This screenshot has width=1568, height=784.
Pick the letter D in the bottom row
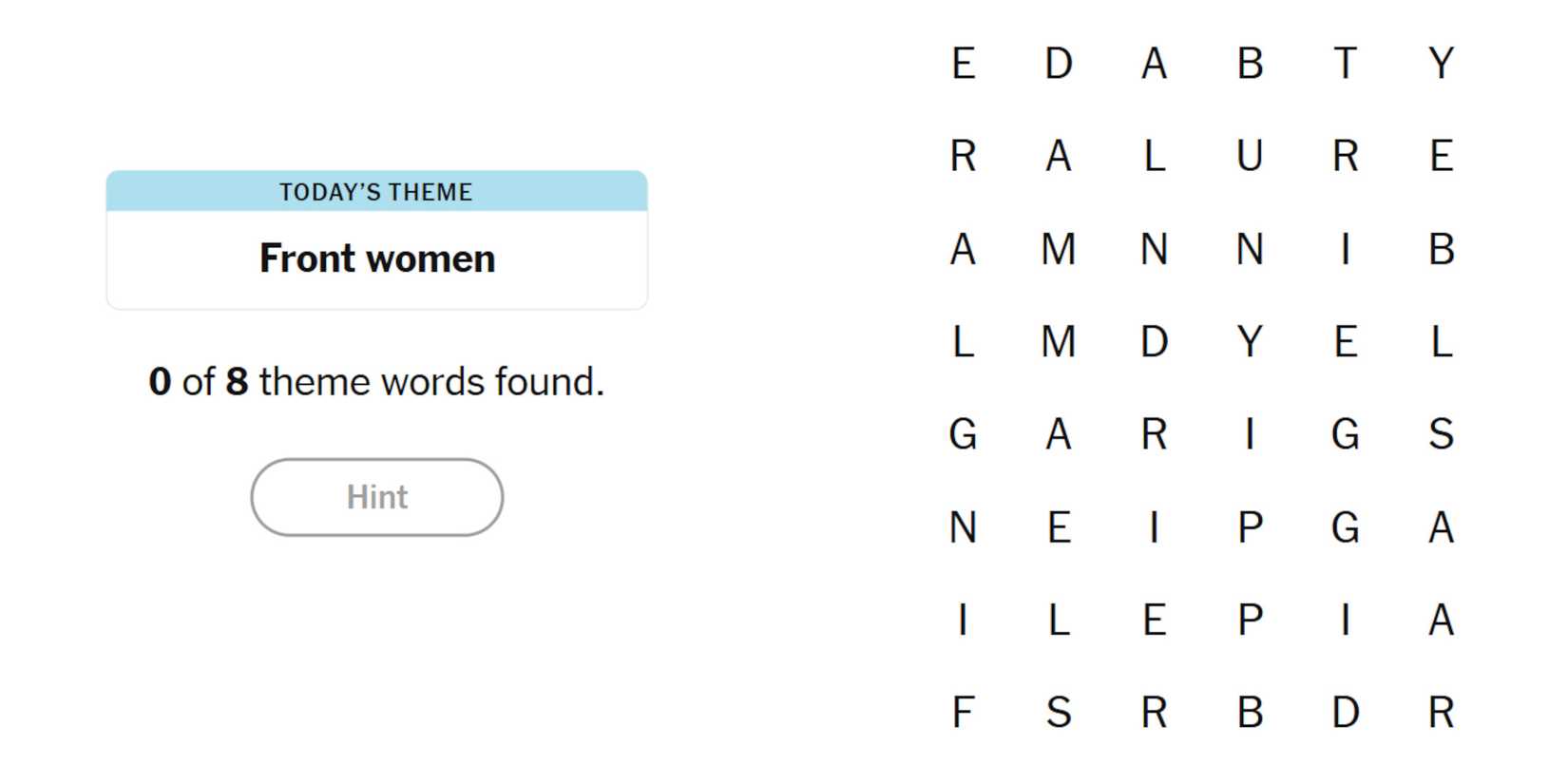(x=1345, y=713)
